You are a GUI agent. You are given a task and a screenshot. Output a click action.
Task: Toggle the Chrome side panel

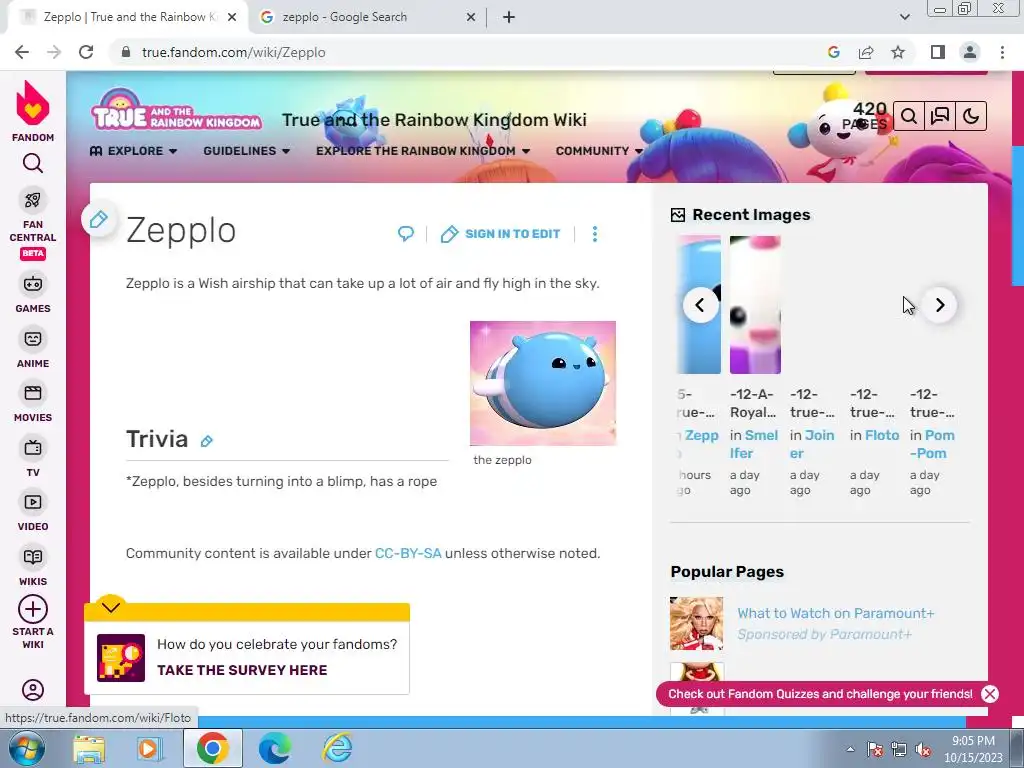938,52
